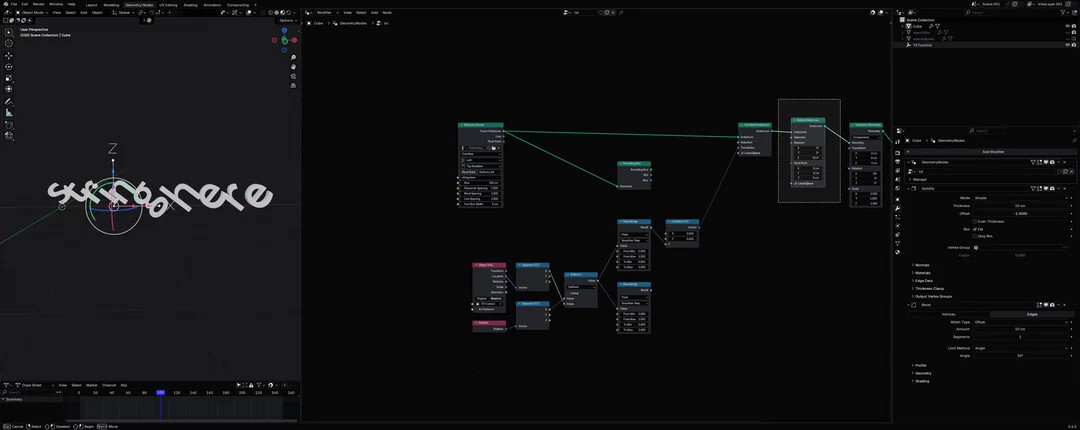Open Bevel Limit Method dropdown

[x=1022, y=348]
